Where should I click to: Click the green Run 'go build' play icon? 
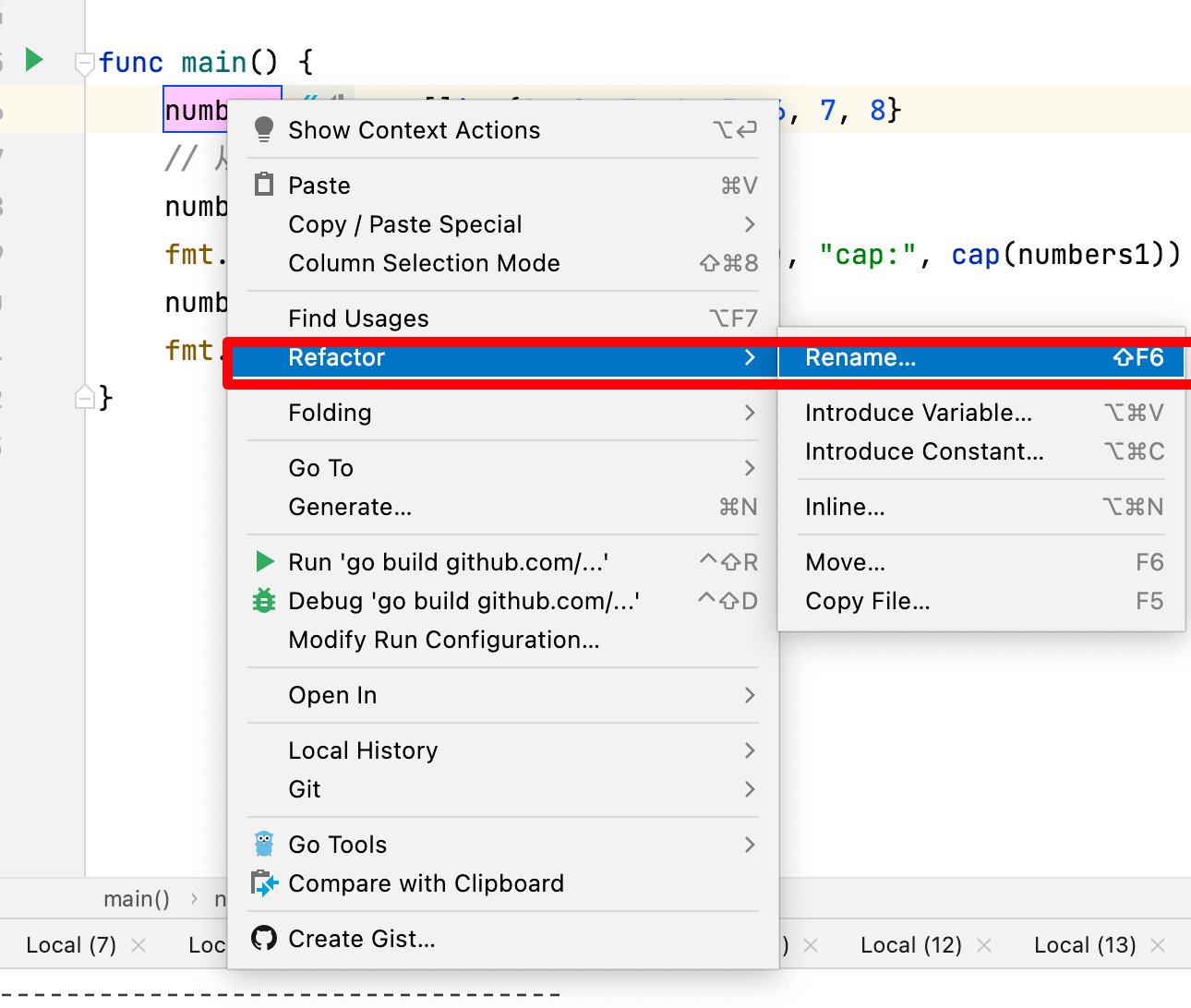264,561
